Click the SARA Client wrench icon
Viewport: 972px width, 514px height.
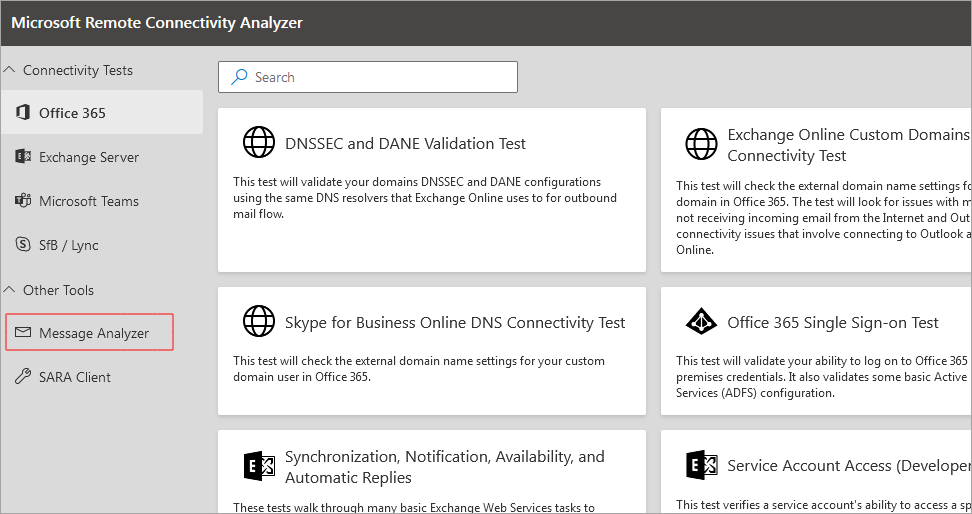[22, 377]
